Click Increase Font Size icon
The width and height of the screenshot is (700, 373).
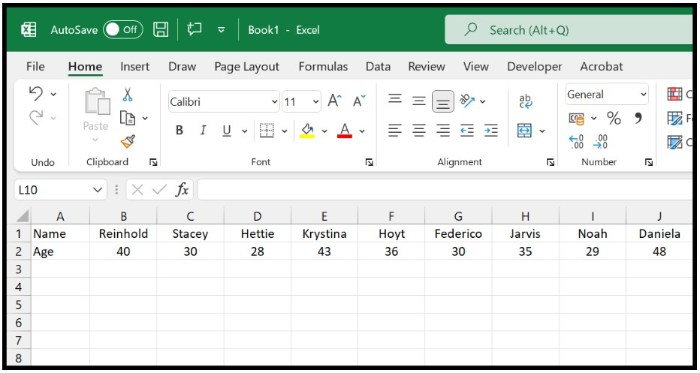pyautogui.click(x=334, y=101)
